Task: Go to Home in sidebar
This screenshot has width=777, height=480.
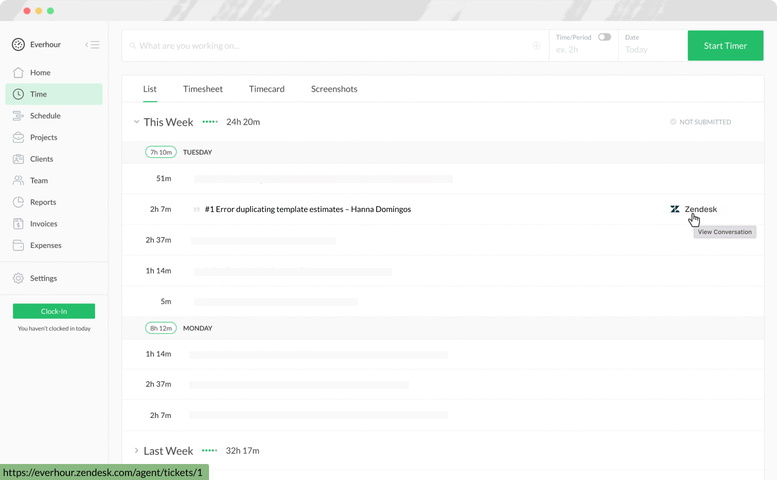Action: pos(54,72)
